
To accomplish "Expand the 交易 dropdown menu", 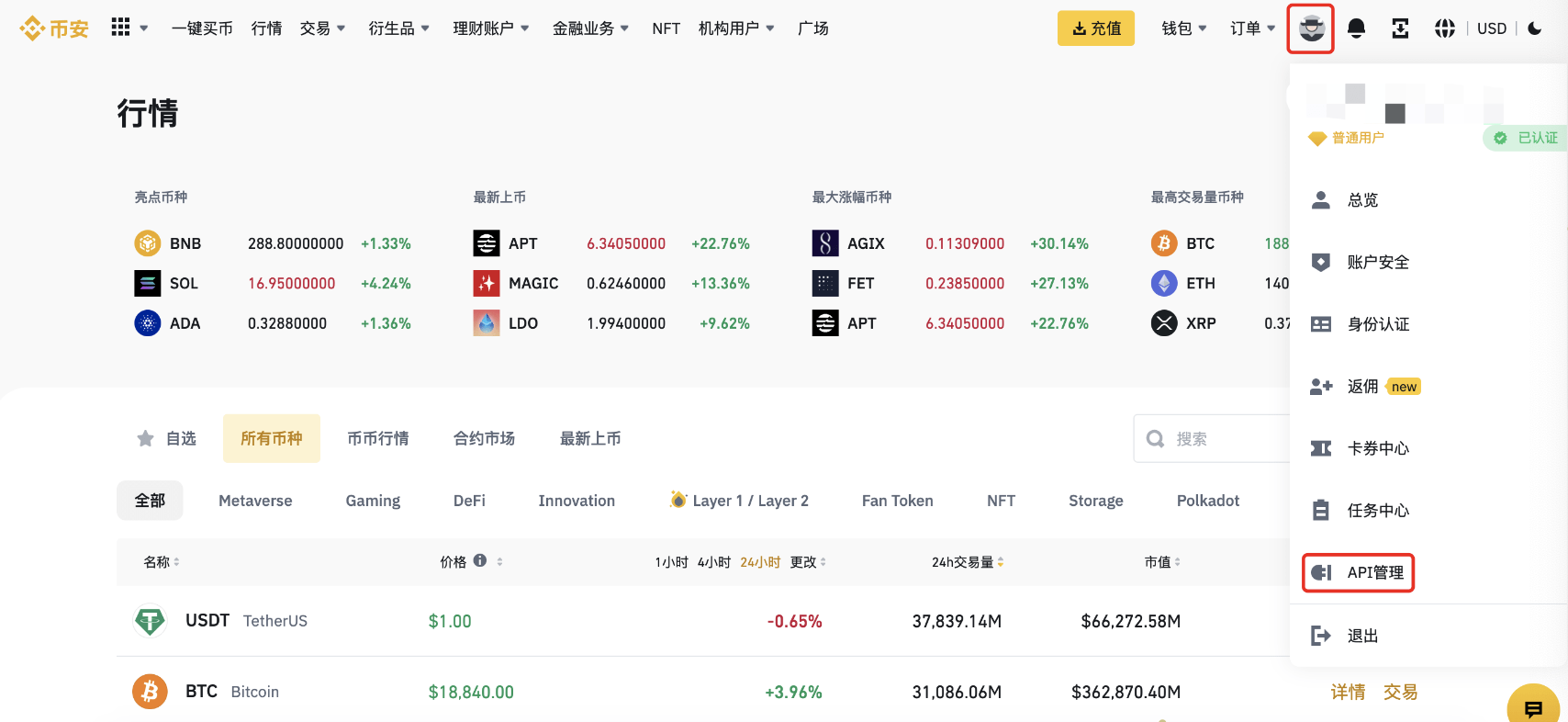I will [x=323, y=28].
